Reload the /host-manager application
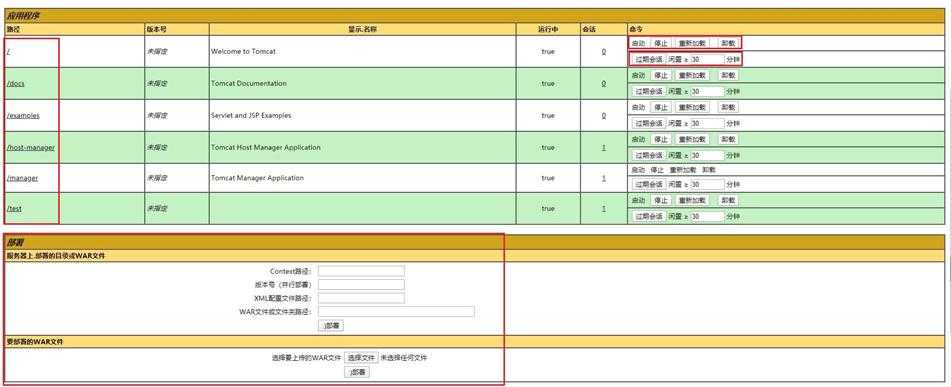Image resolution: width=951 pixels, height=387 pixels. click(x=692, y=140)
